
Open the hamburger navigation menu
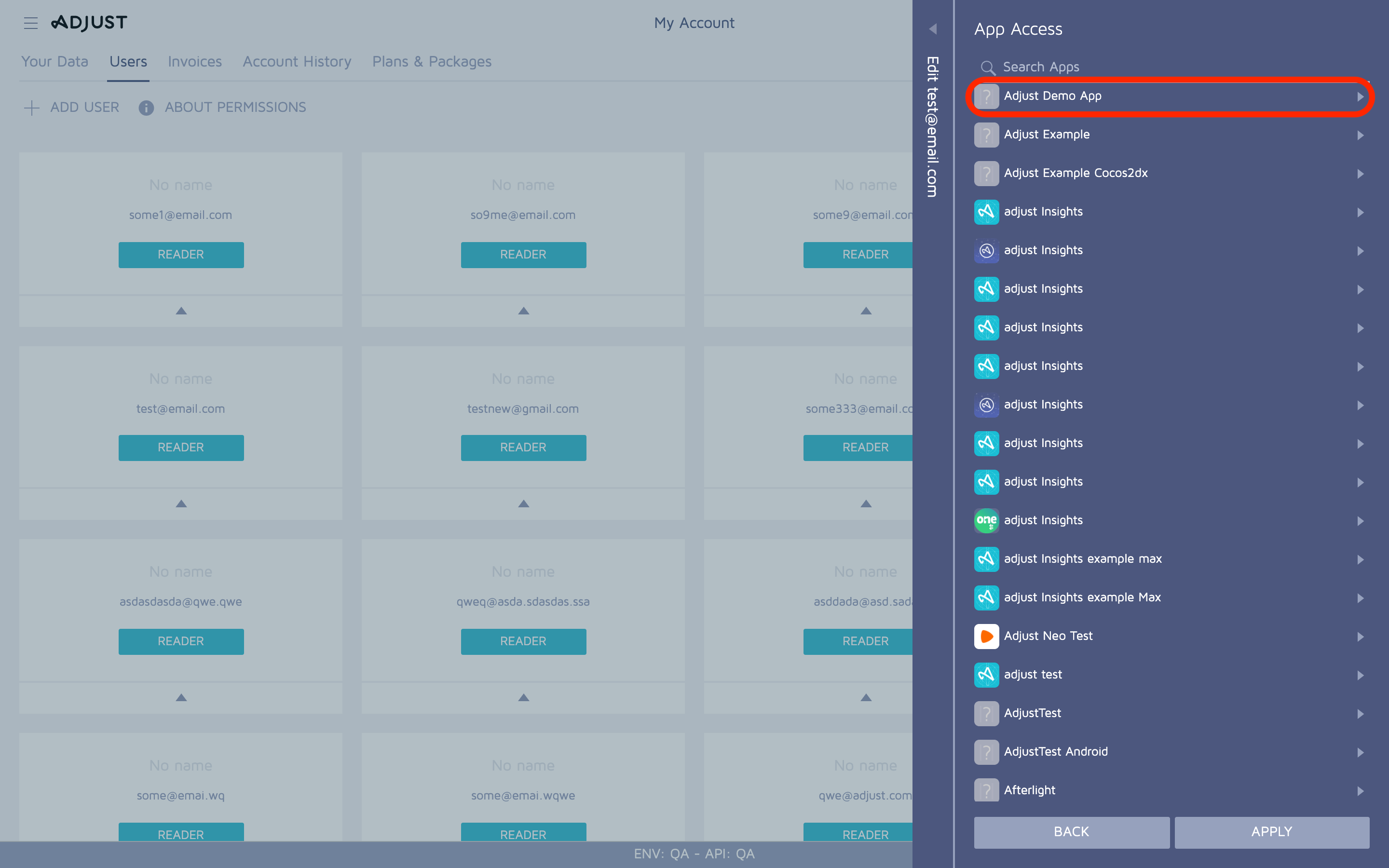pos(30,23)
